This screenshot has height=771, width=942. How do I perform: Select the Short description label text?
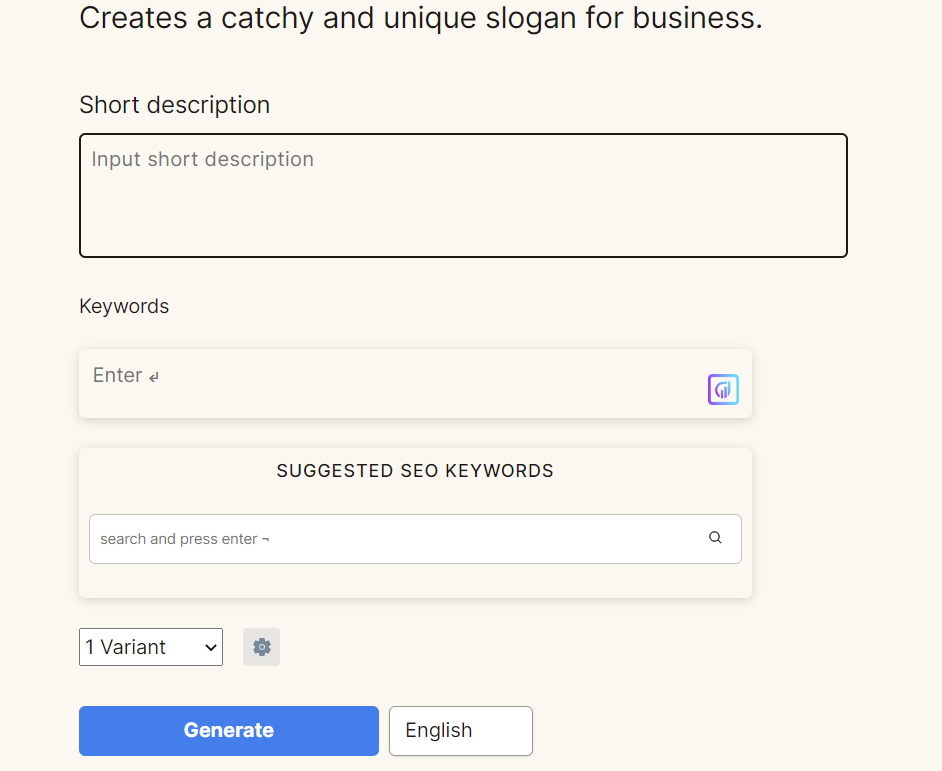[x=175, y=105]
